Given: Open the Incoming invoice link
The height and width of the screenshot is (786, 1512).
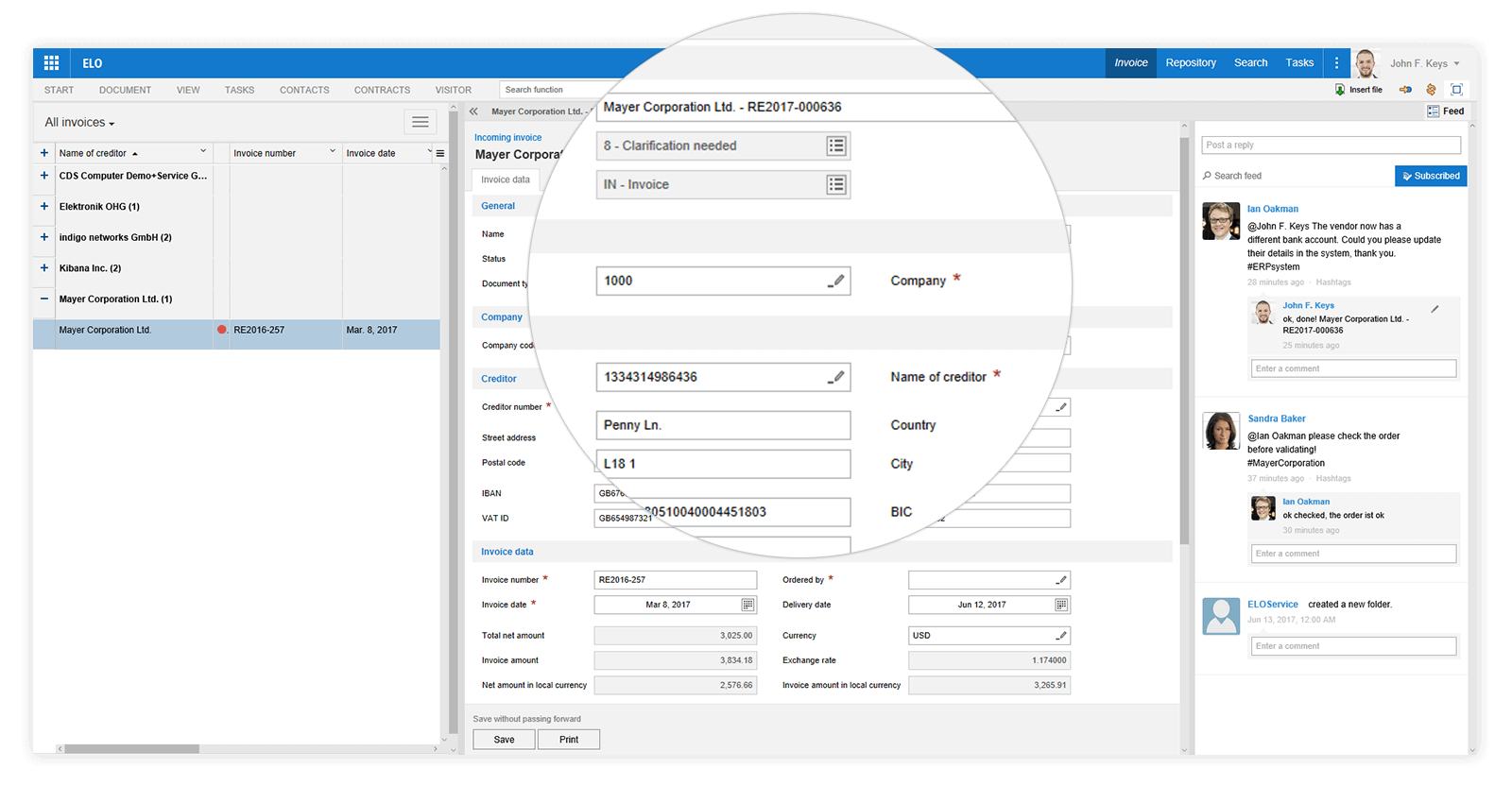Looking at the screenshot, I should 508,137.
